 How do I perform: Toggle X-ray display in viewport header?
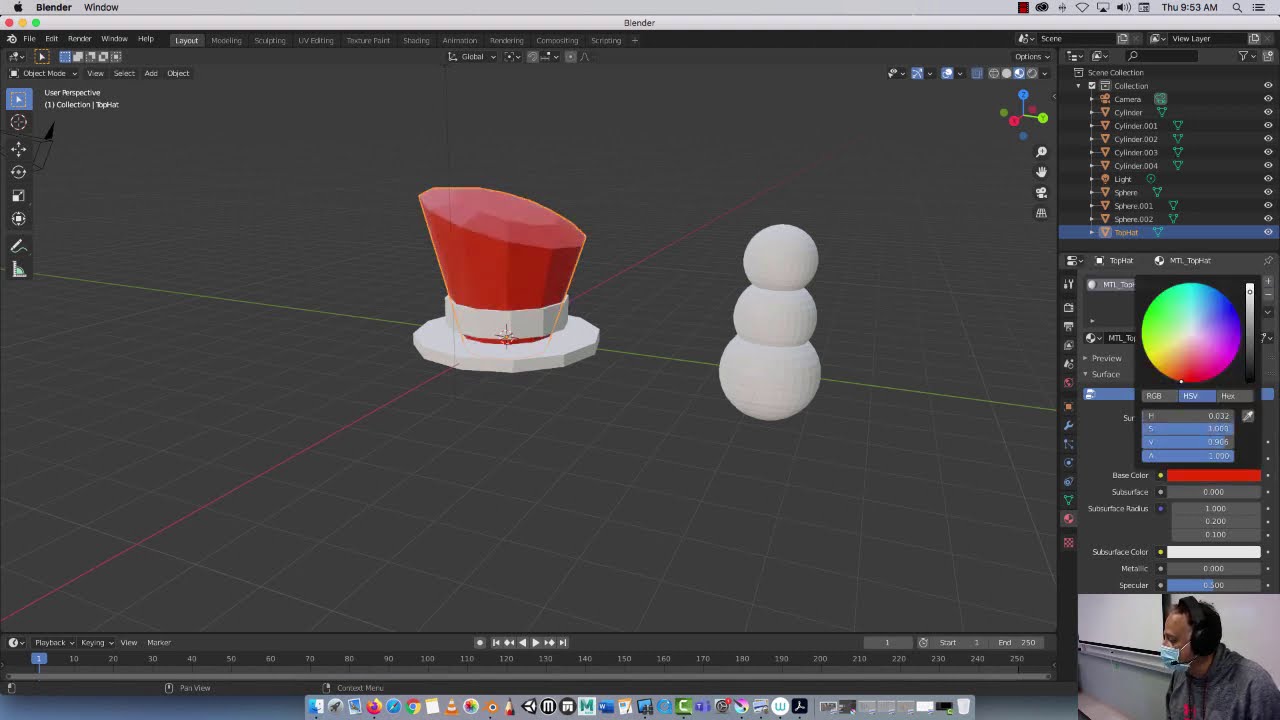(977, 73)
